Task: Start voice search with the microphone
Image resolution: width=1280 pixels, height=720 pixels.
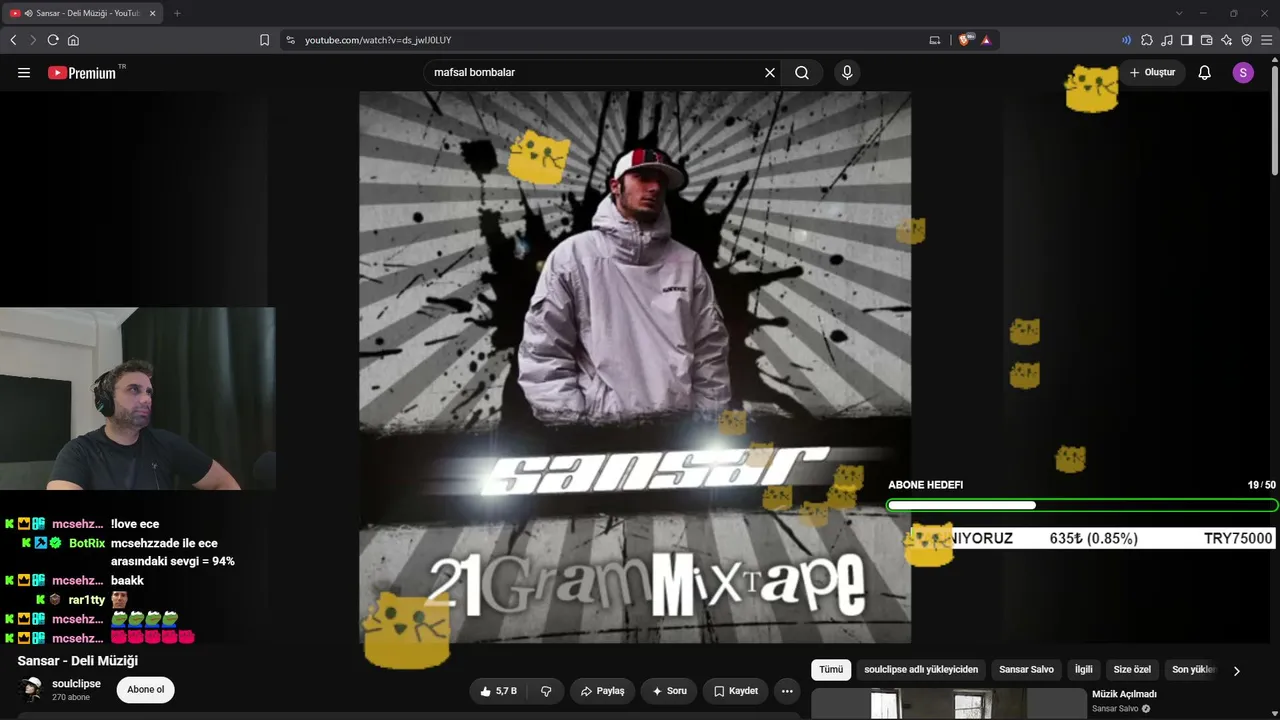Action: [847, 73]
